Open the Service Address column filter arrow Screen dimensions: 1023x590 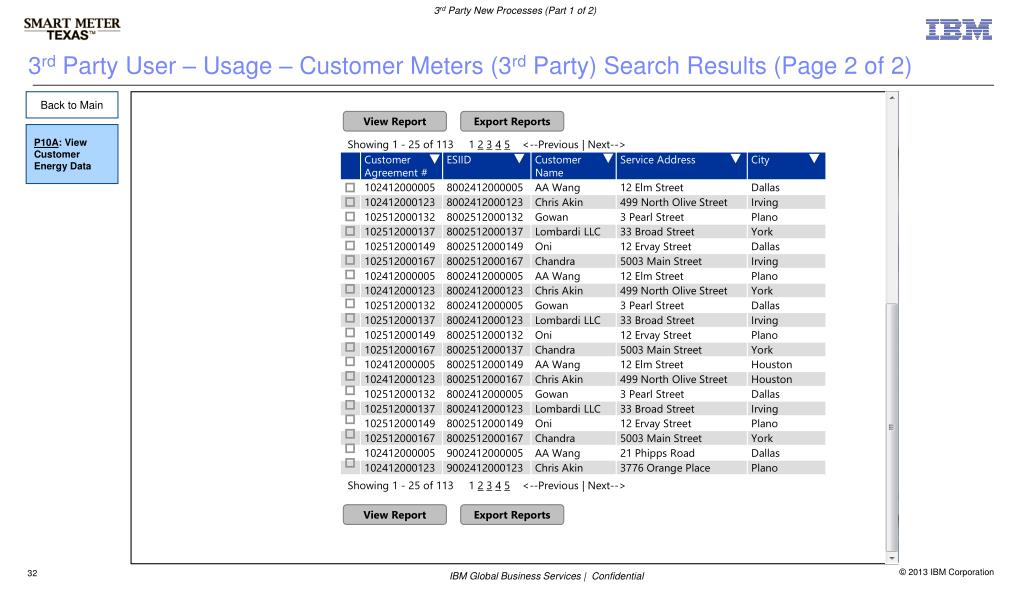[736, 159]
